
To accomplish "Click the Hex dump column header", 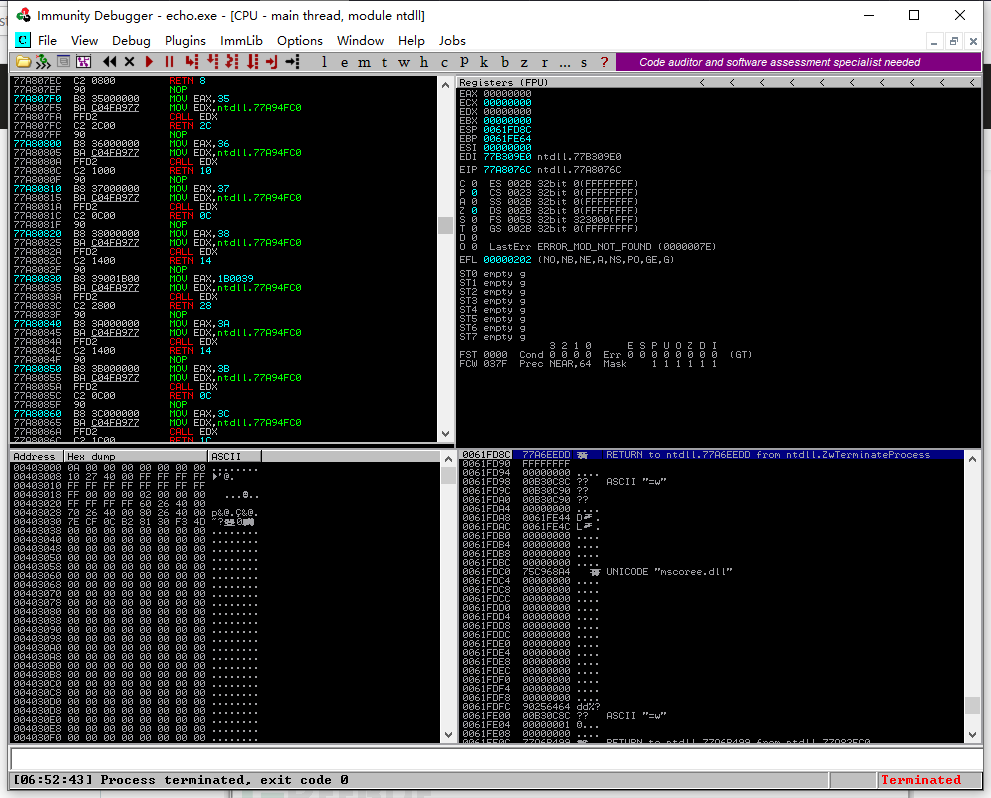I will 136,456.
